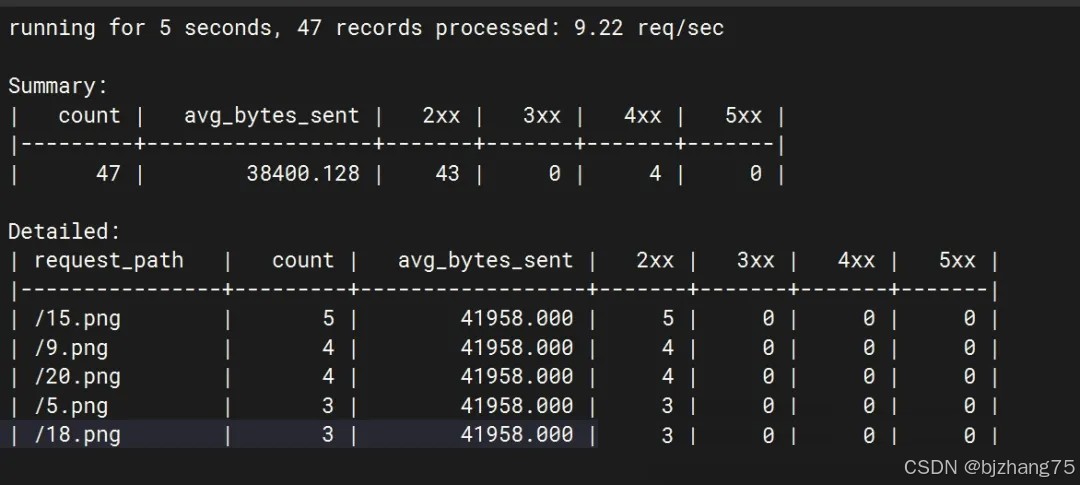This screenshot has width=1080, height=485.
Task: Click the Summary 2xx value 43
Action: 447,174
